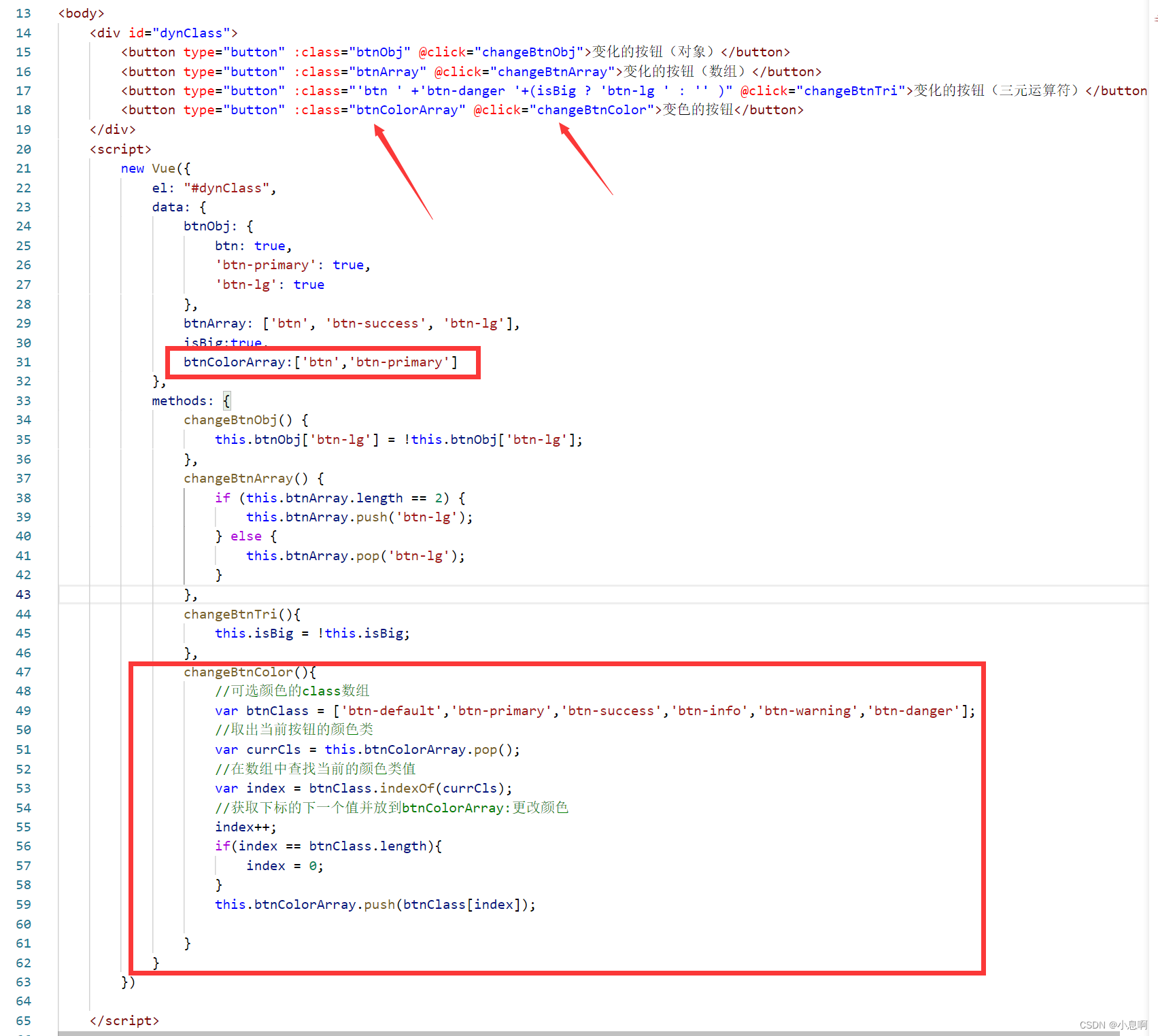Image resolution: width=1158 pixels, height=1036 pixels.
Task: Click the btnColorArray:['btn','btn-primary'] declaration
Action: click(321, 362)
